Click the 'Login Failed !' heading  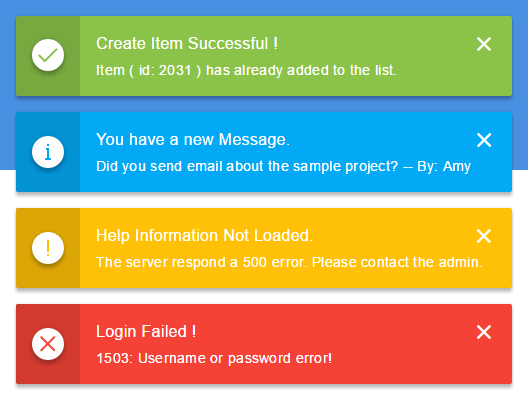[x=146, y=332]
